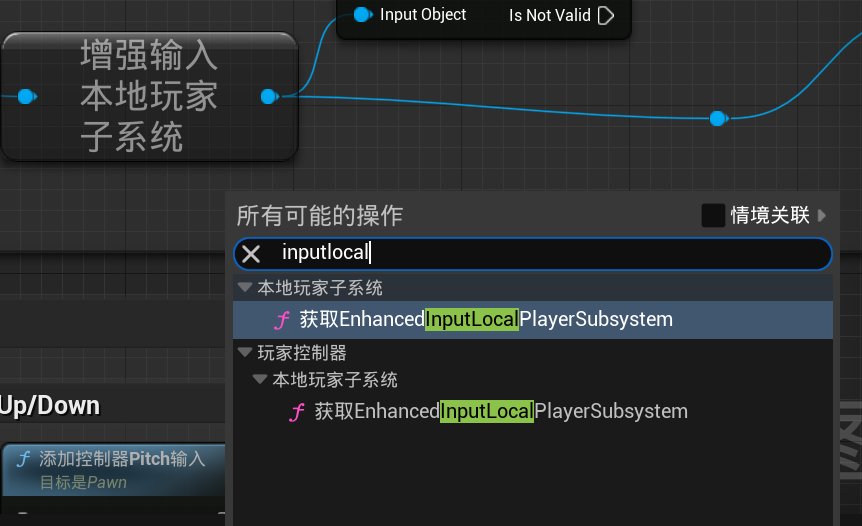
Task: Select the 添加控制器Pitch输入 node header
Action: (114, 469)
